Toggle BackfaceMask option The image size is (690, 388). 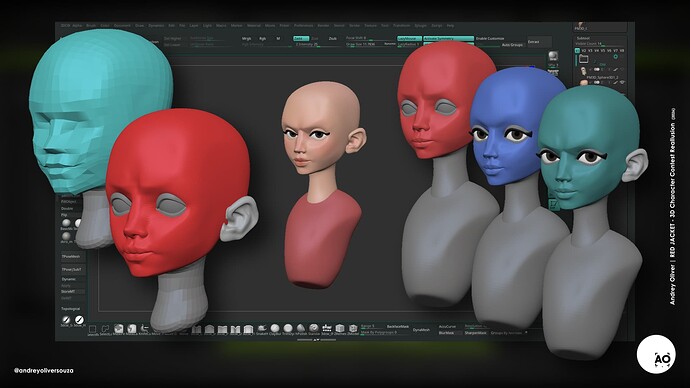[x=398, y=326]
